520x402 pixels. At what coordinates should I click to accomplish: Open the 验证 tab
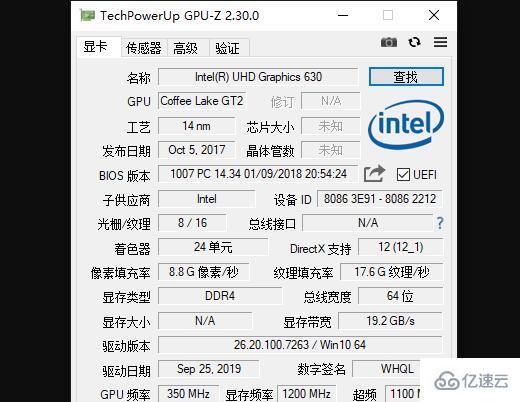click(227, 48)
